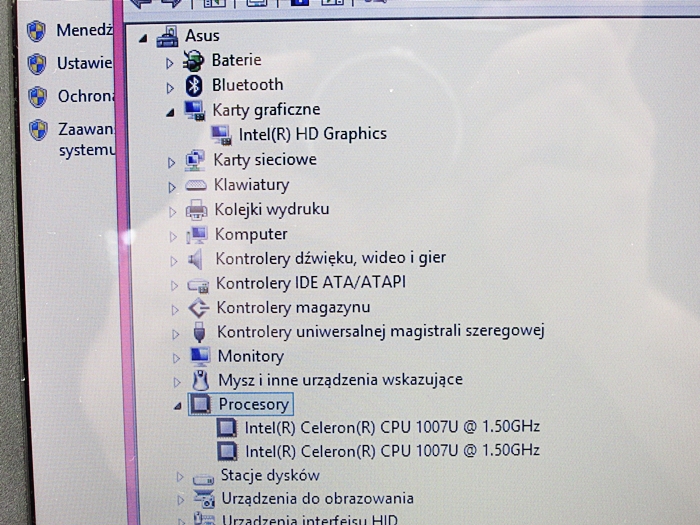Click the shield icon next to Ustawie

pyautogui.click(x=37, y=64)
